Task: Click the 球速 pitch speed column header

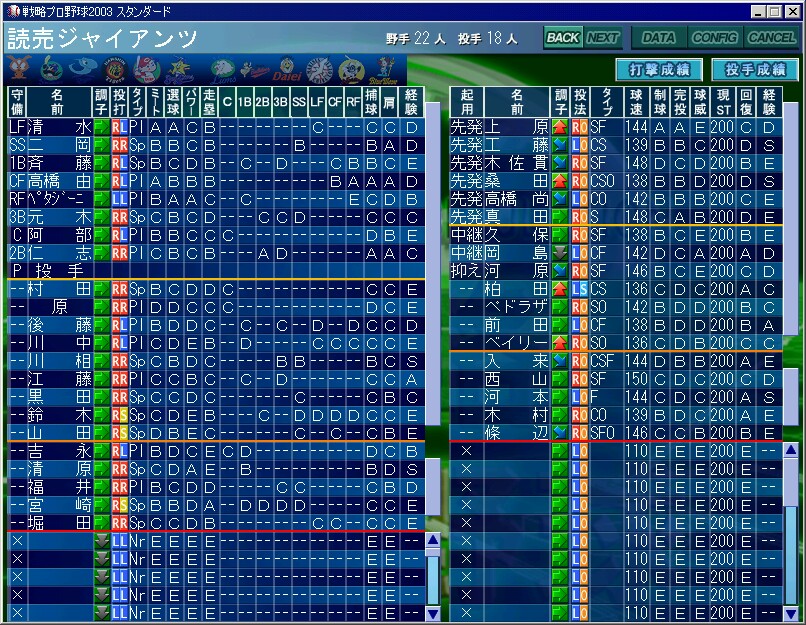Action: click(635, 101)
